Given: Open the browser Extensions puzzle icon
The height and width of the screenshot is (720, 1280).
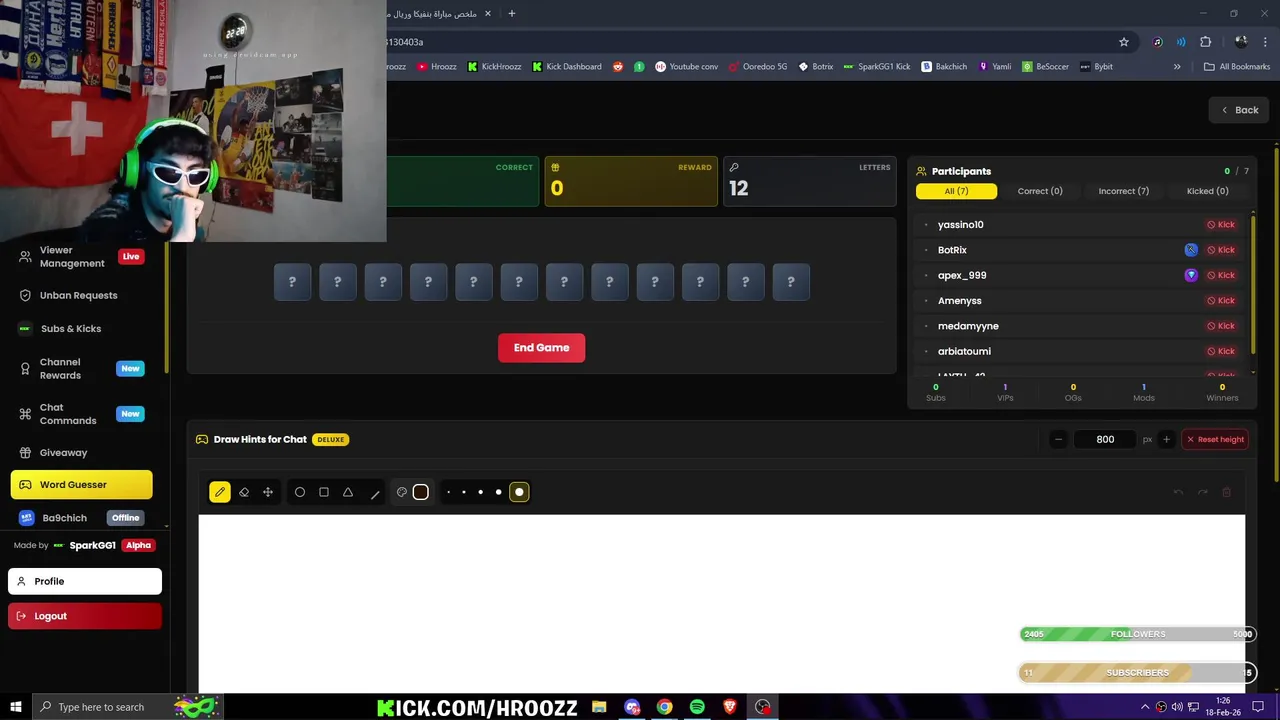Looking at the screenshot, I should point(1205,42).
